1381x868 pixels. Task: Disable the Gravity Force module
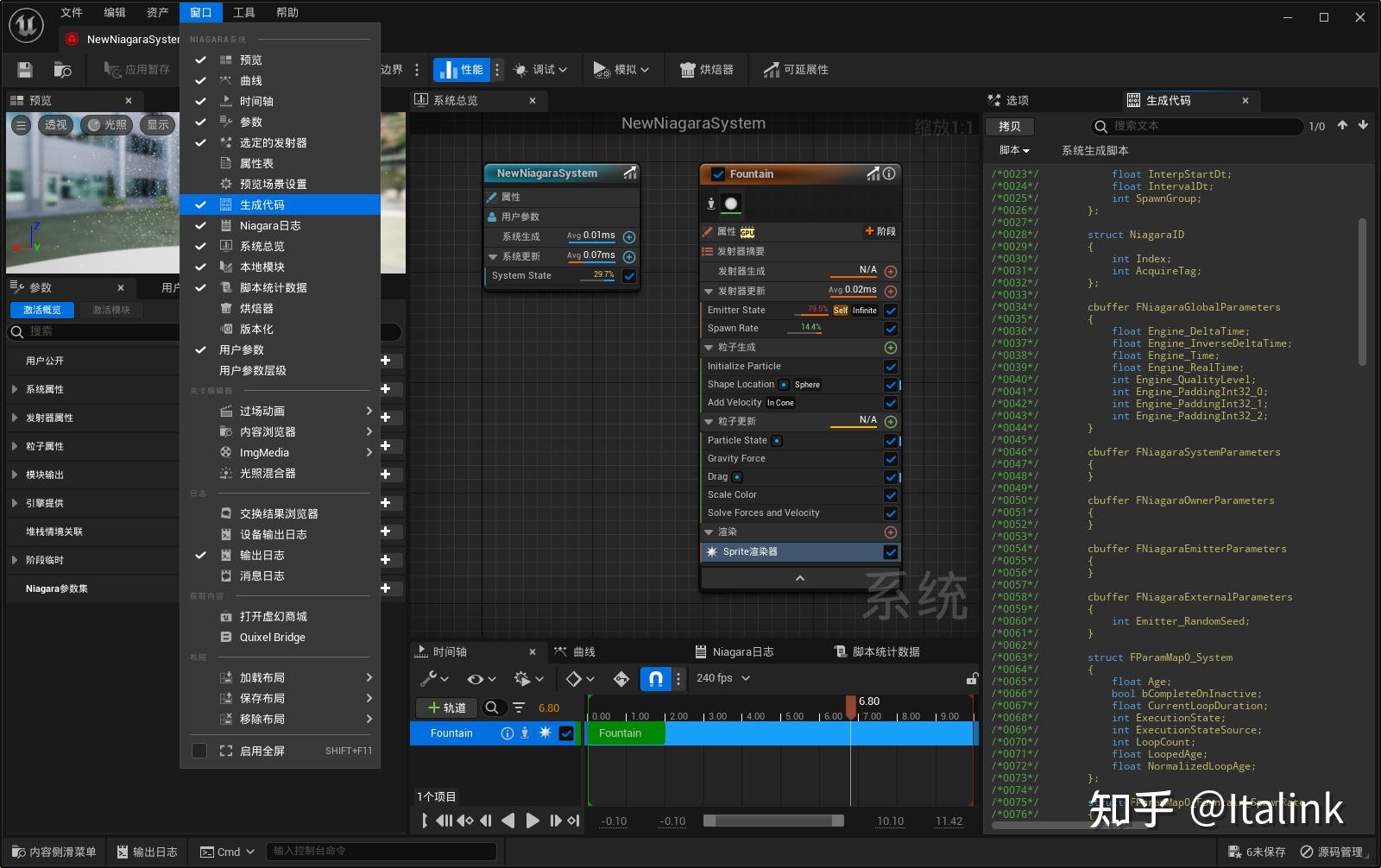click(x=891, y=458)
